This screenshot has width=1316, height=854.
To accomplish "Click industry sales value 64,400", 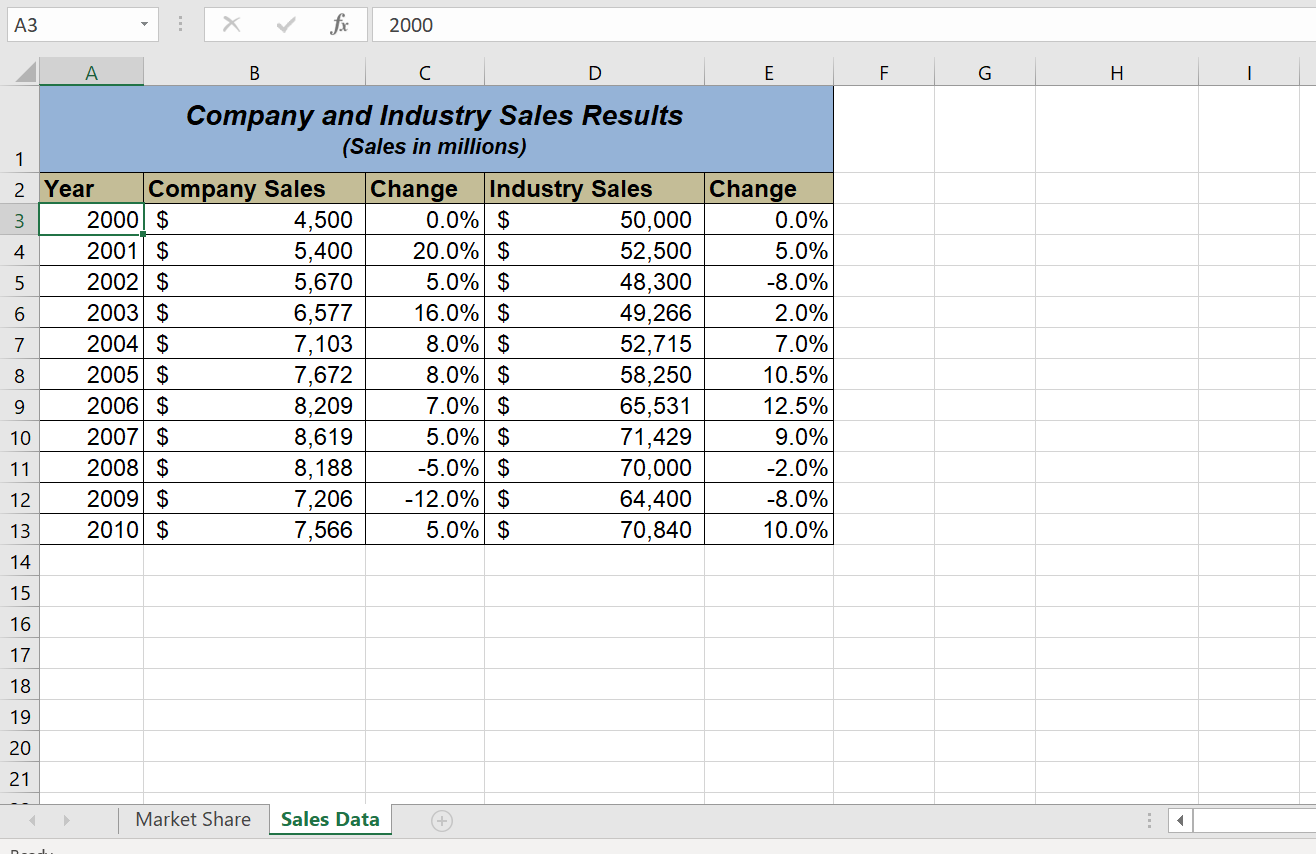I will [x=595, y=499].
